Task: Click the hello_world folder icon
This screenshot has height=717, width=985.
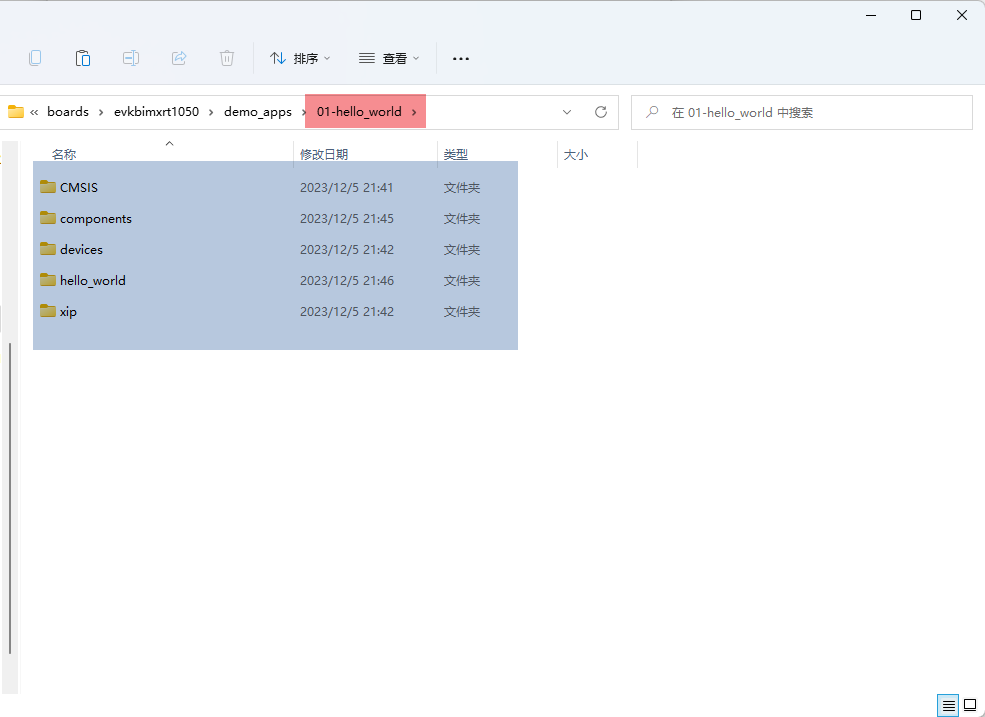Action: coord(48,280)
